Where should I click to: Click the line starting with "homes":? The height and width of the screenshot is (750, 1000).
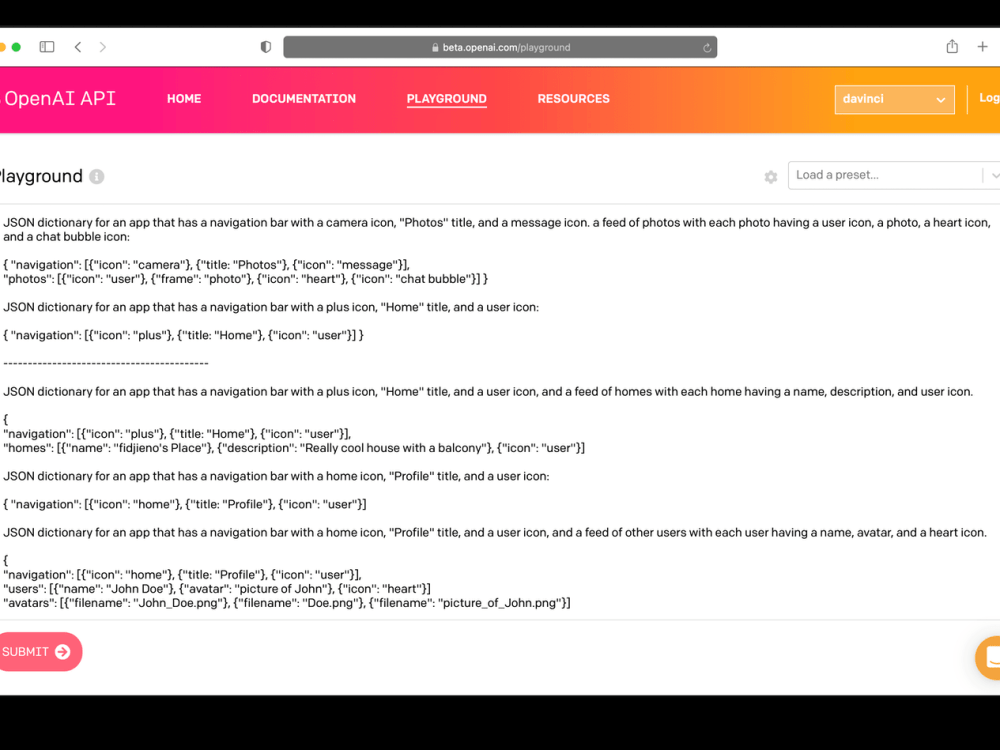point(293,448)
